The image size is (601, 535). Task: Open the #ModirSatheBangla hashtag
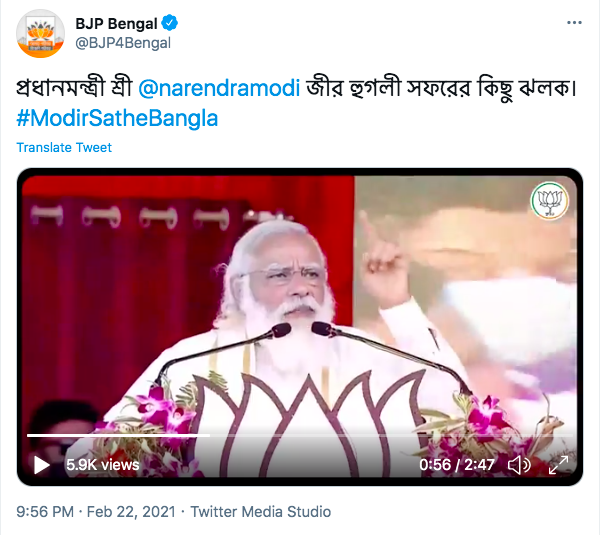[x=117, y=118]
